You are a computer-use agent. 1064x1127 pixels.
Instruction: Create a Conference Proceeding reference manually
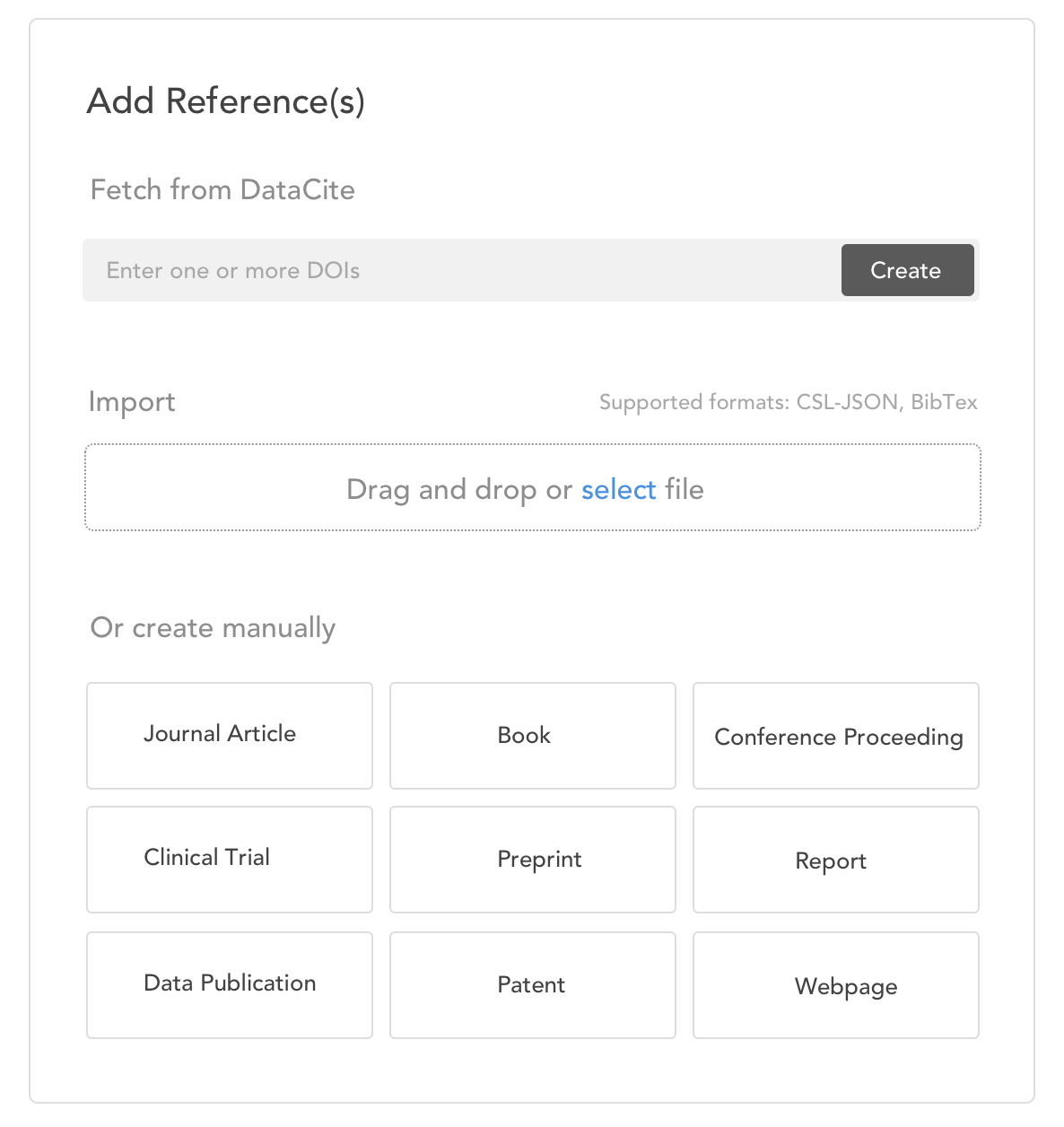[x=835, y=735]
